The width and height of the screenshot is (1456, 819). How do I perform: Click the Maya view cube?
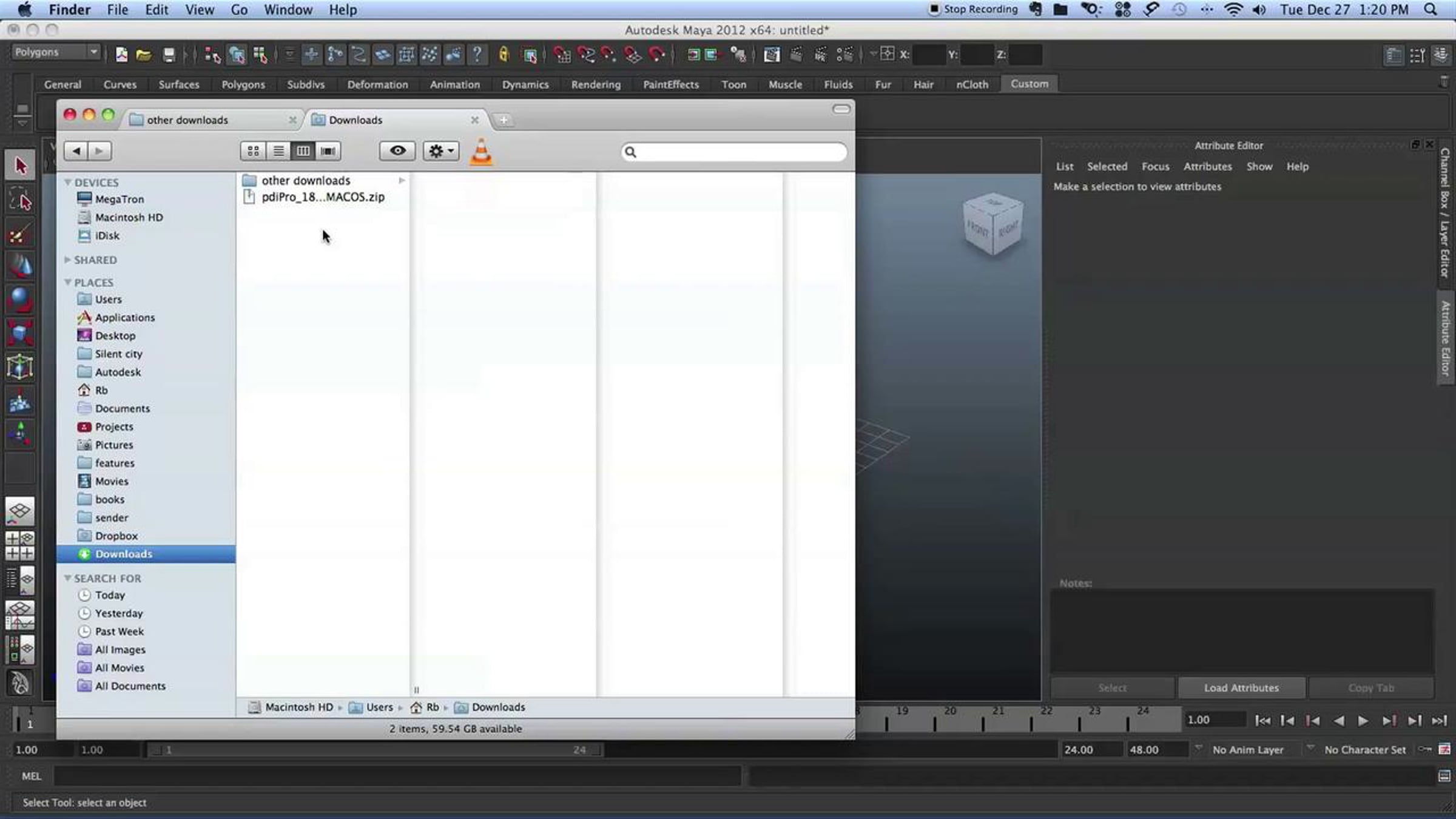tap(993, 224)
